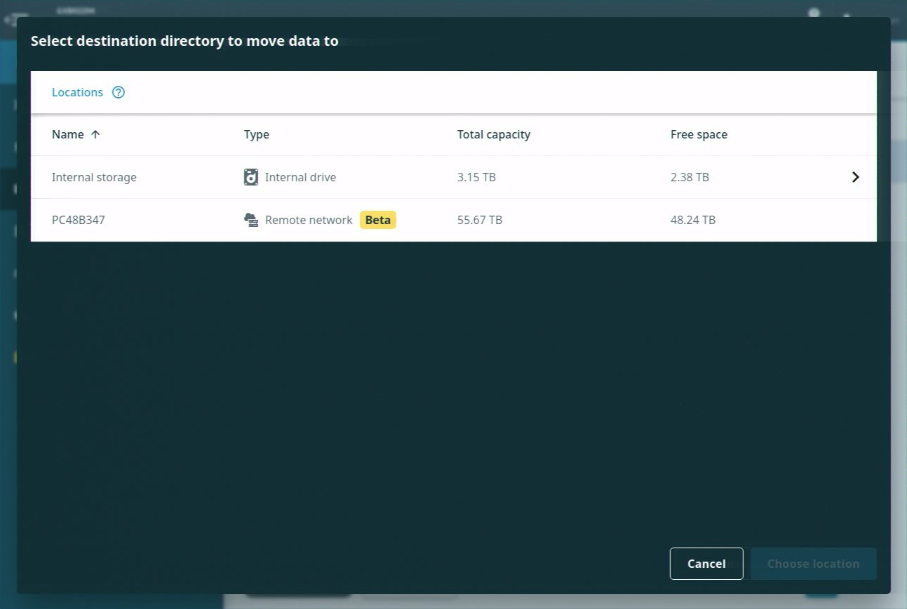Open the PC48B347 remote network location
This screenshot has height=609, width=907.
pos(79,219)
